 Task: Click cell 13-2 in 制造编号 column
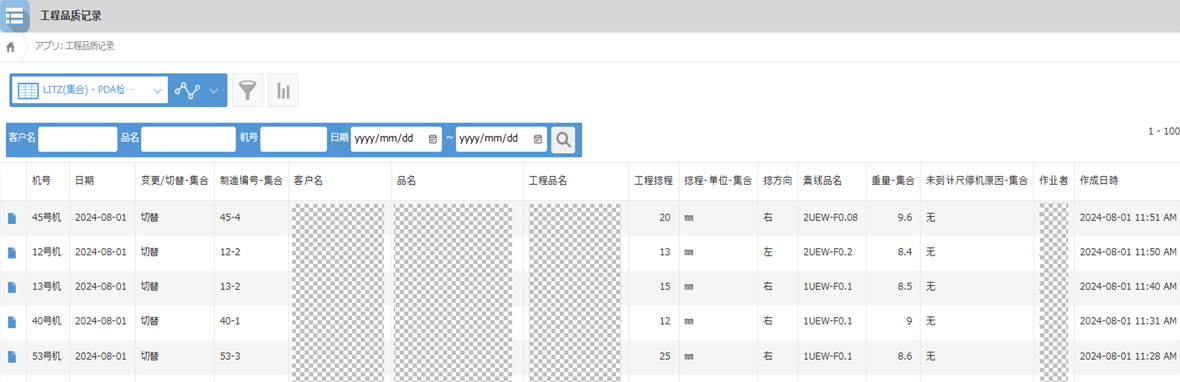230,287
